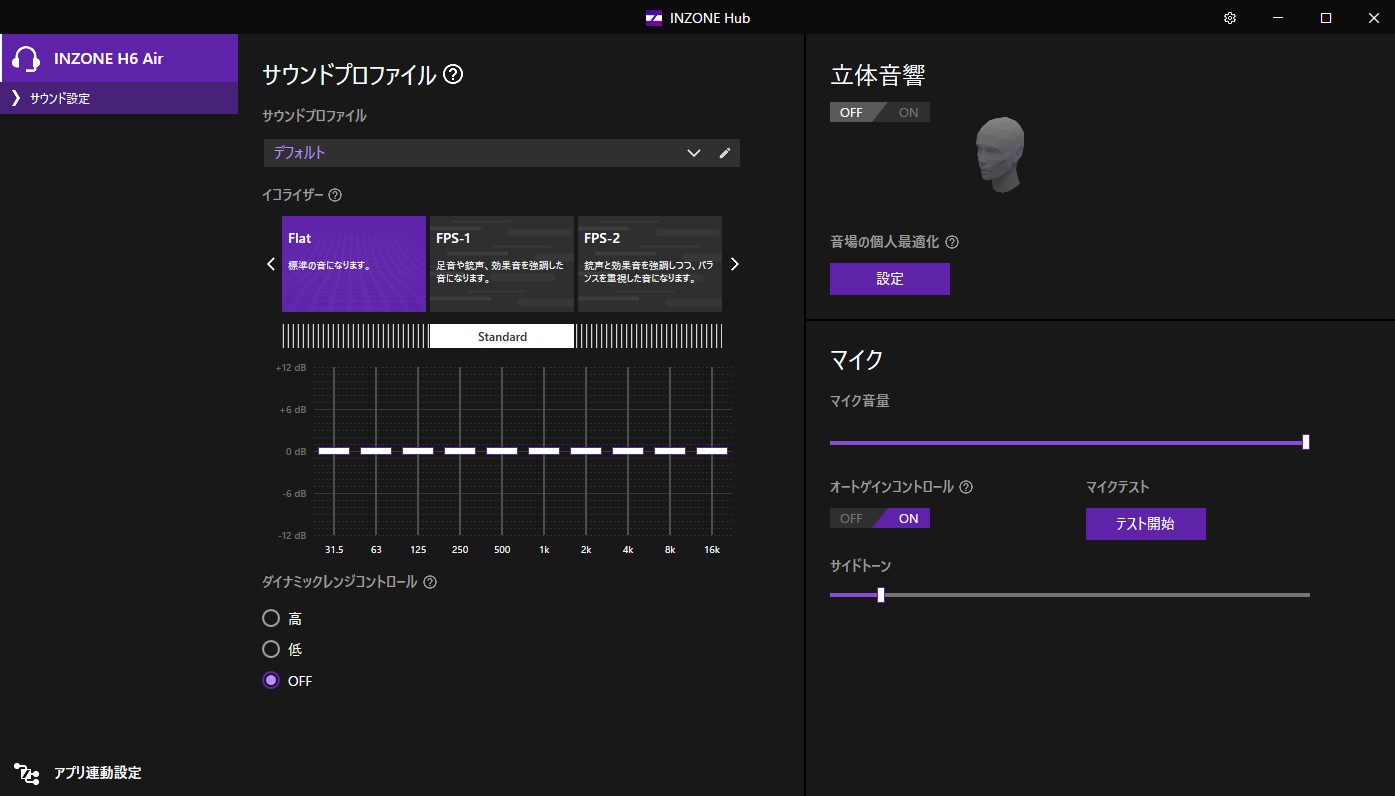
Task: Open アプリ連動設定 via its icon
Action: click(26, 773)
